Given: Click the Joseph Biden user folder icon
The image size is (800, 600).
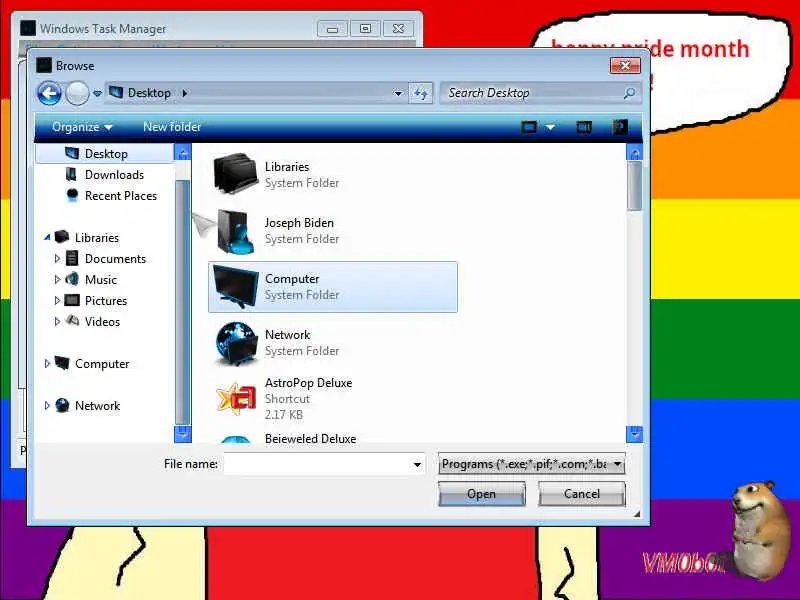Looking at the screenshot, I should [x=235, y=231].
